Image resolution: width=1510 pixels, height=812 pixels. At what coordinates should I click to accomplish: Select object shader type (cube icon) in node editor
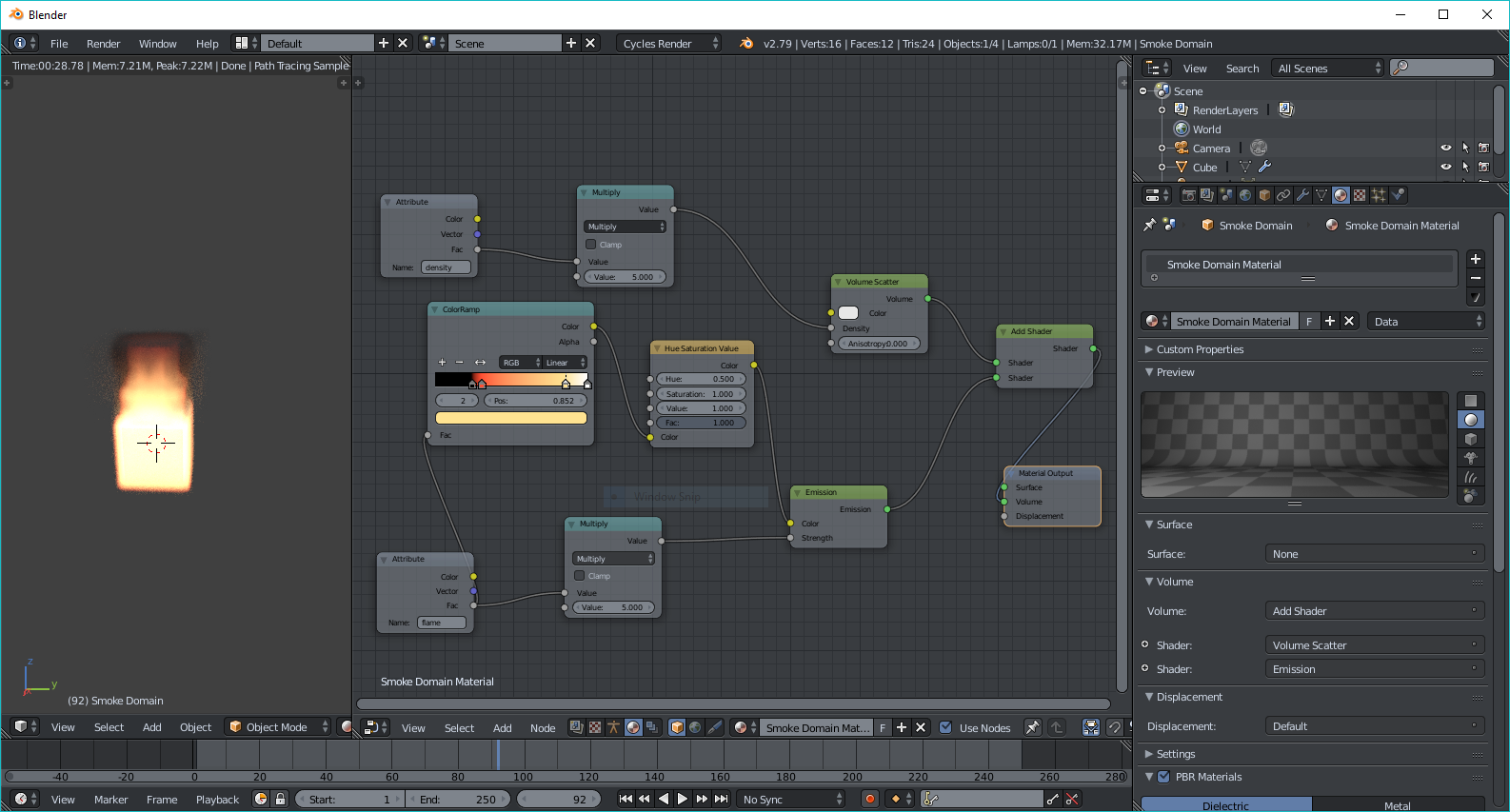[677, 727]
